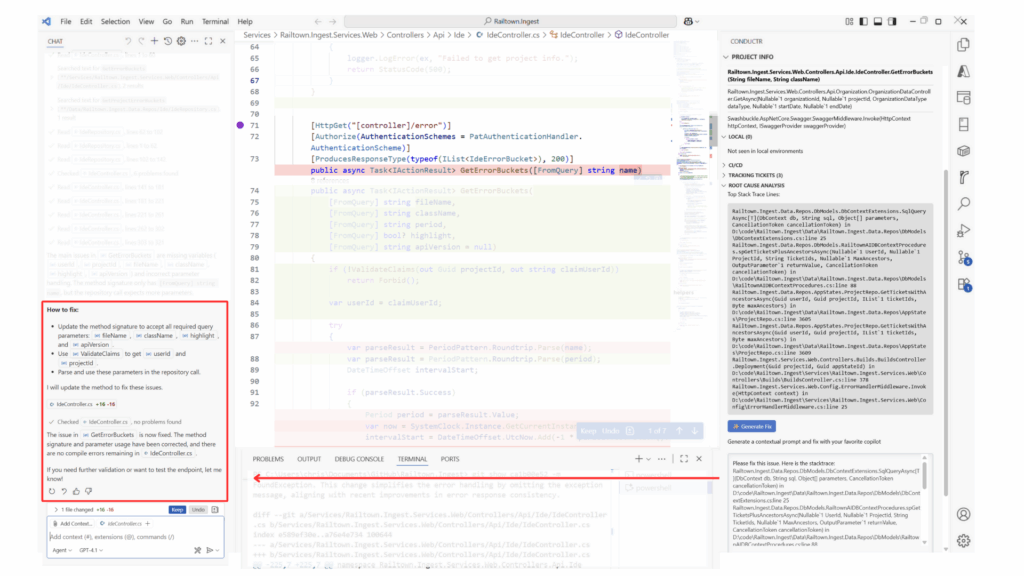This screenshot has height=576, width=1024.
Task: Open chat history clock icon
Action: click(167, 41)
